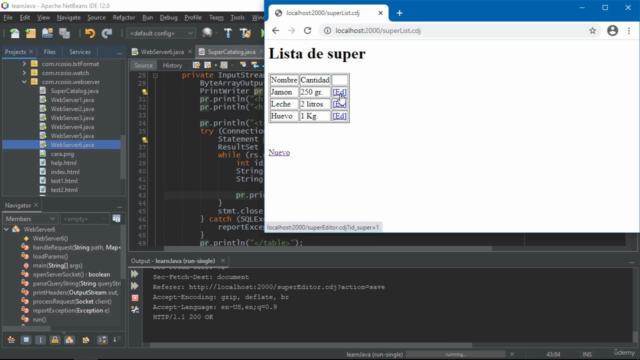Click the browser globe toolbar icon
The width and height of the screenshot is (640, 360).
coord(207,33)
